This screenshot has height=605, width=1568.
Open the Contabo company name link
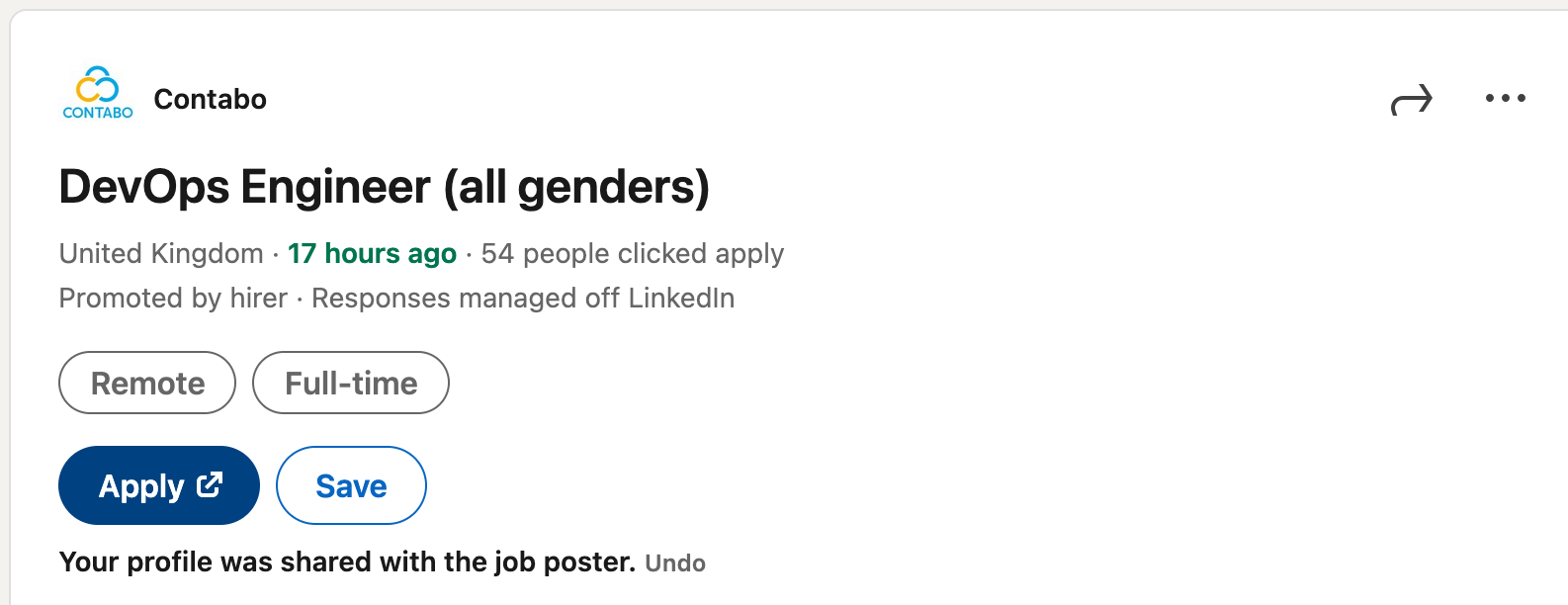210,99
